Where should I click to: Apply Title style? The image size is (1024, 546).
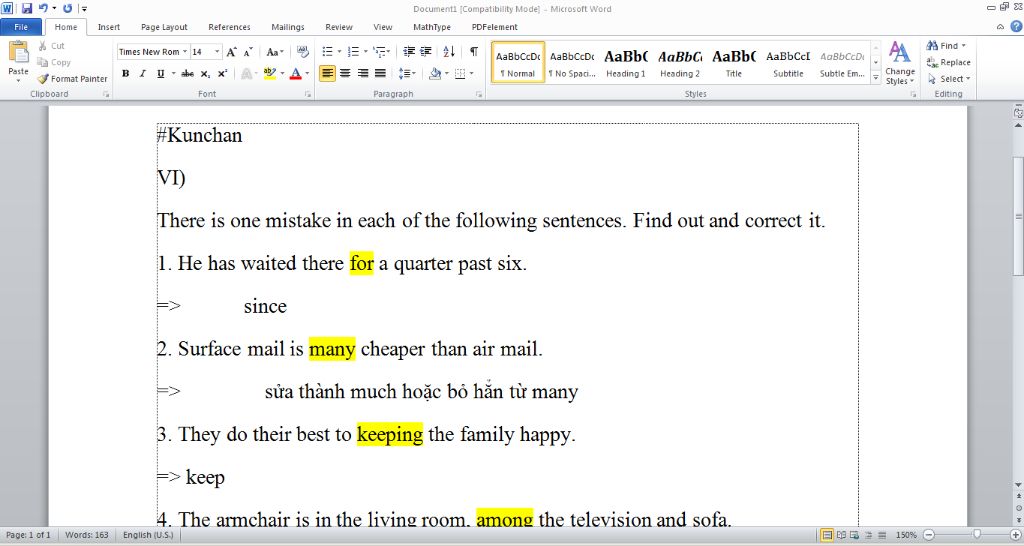coord(734,63)
